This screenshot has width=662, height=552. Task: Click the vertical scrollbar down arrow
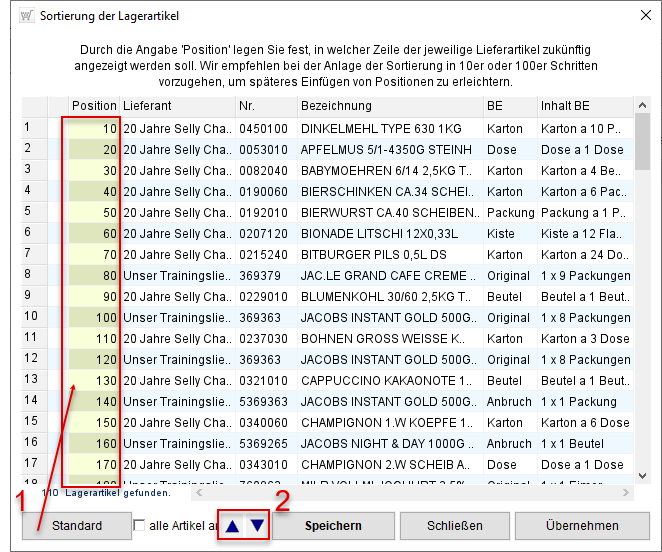coord(642,476)
